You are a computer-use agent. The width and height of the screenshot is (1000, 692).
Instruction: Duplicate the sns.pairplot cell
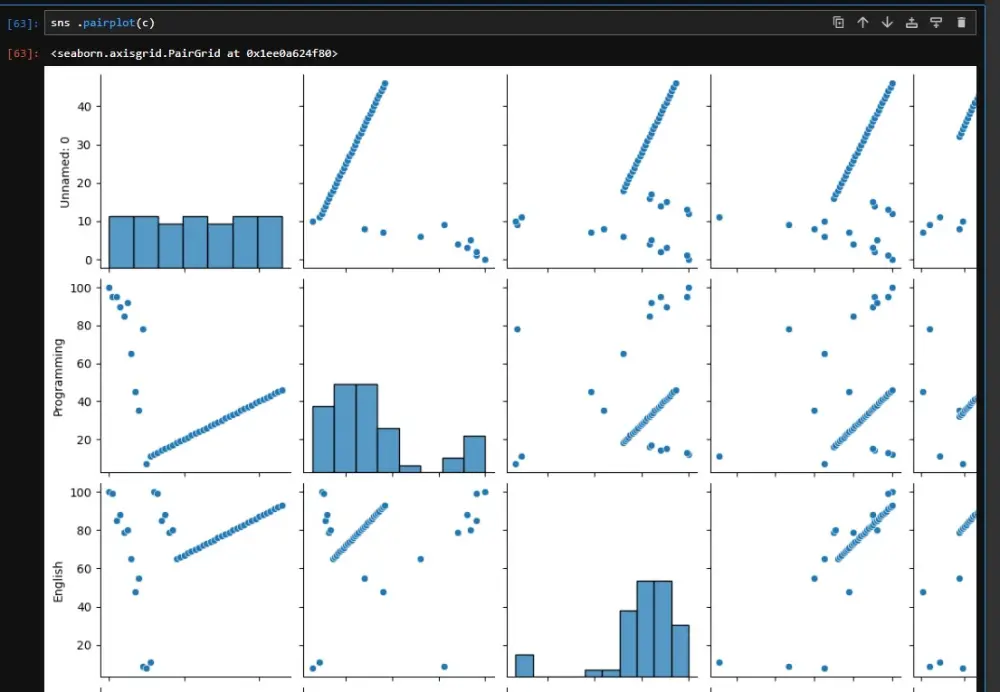pyautogui.click(x=838, y=22)
